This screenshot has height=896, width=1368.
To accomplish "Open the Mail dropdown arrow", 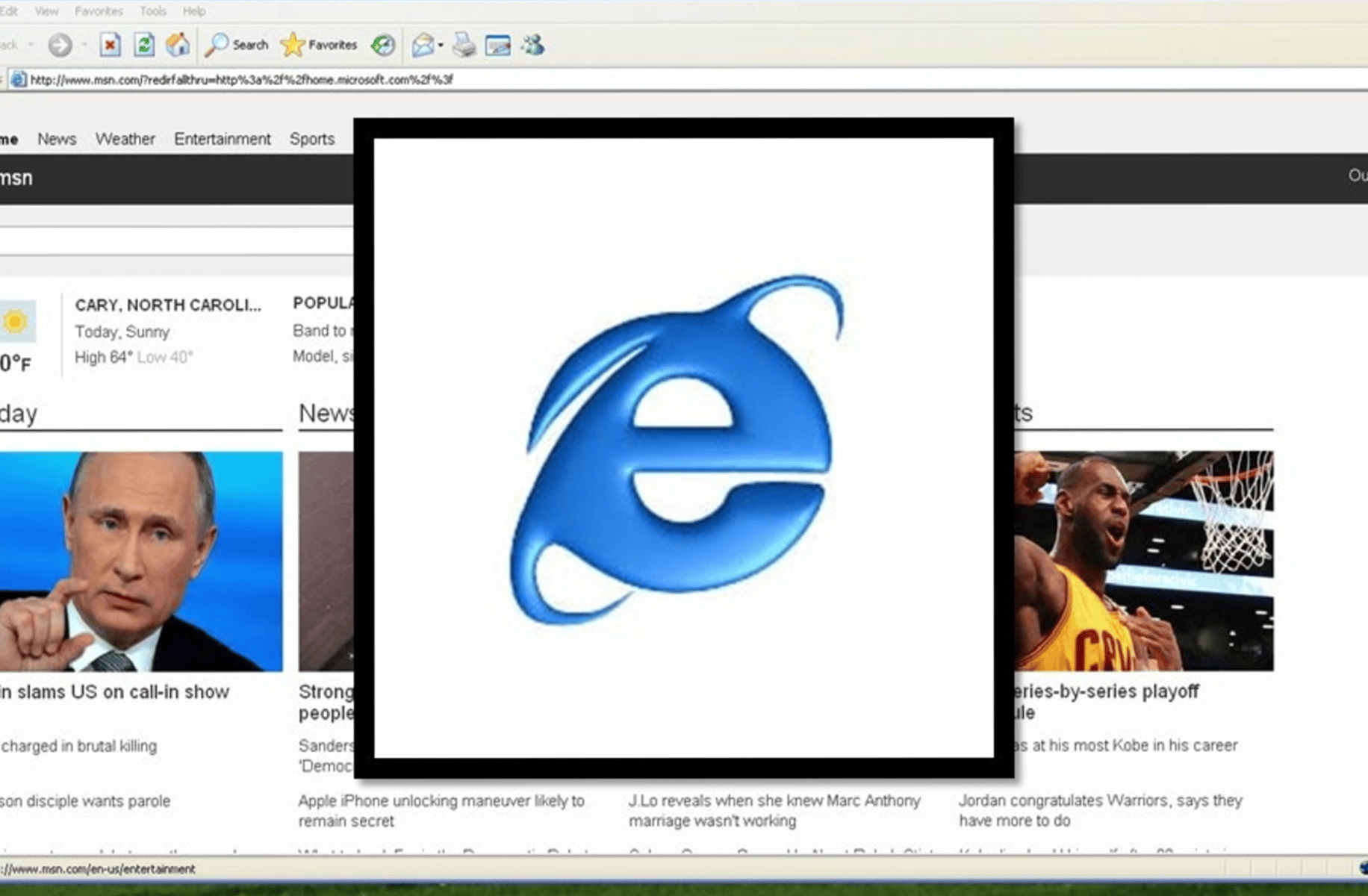I will coord(441,46).
